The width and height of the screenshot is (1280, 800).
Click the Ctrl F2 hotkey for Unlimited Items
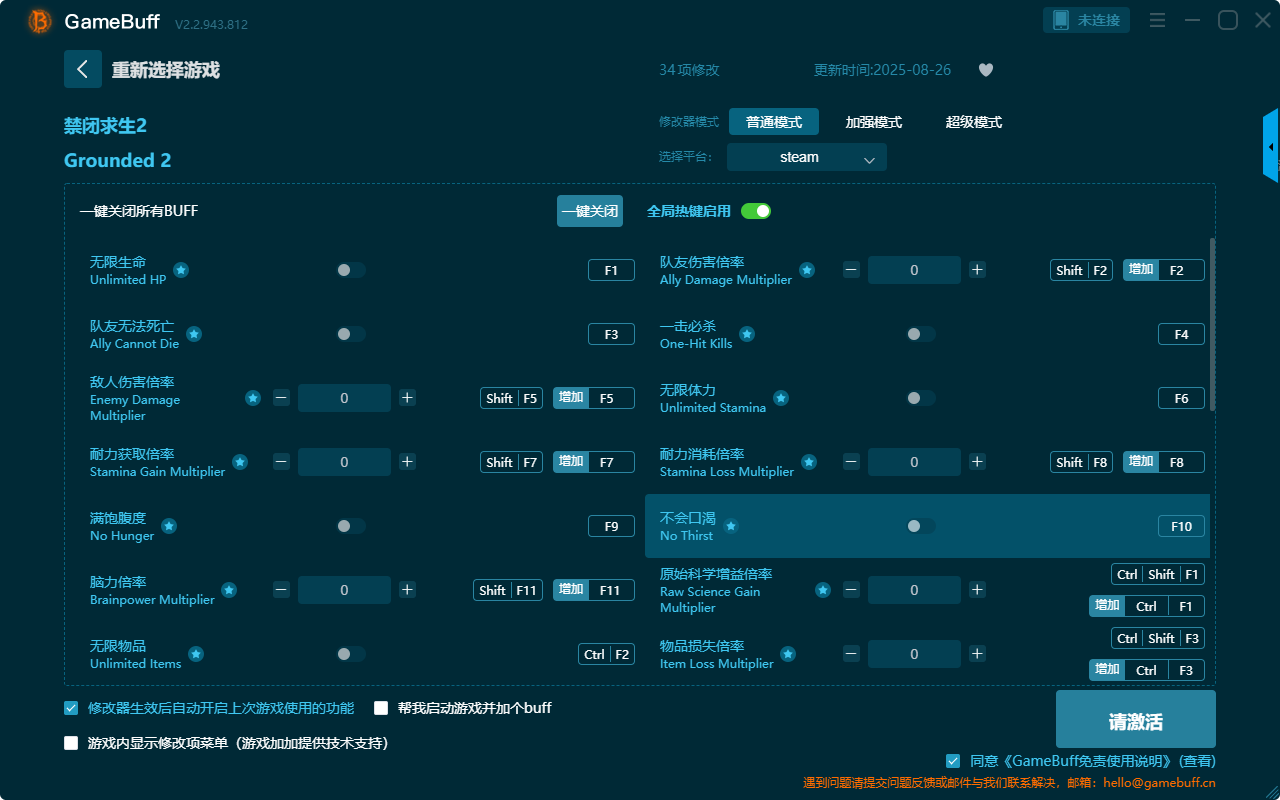coord(607,654)
